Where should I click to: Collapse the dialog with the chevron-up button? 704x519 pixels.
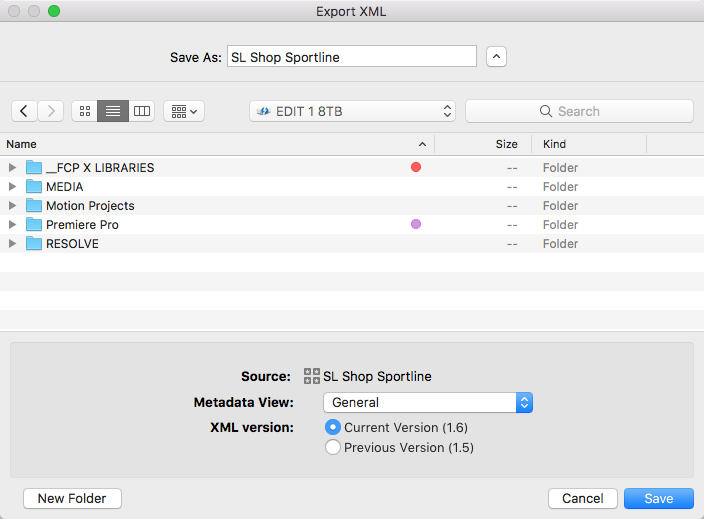[496, 57]
